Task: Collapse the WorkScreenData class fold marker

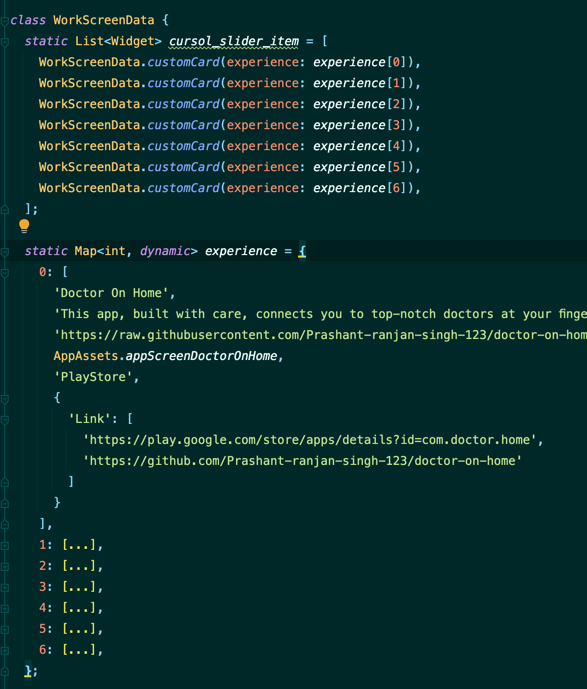Action: (4, 21)
